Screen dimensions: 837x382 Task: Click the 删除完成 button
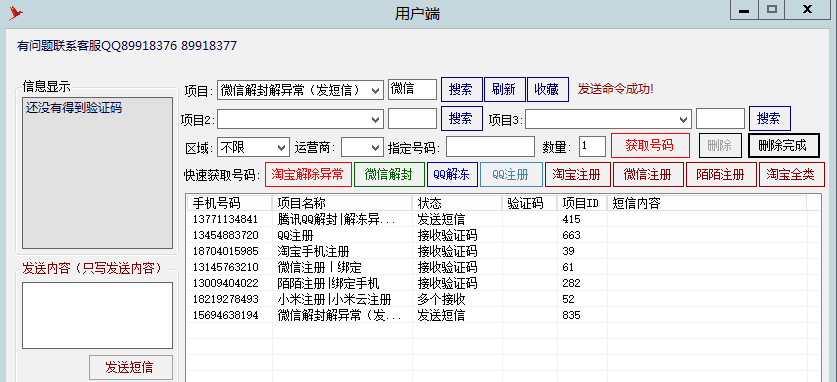pos(783,146)
